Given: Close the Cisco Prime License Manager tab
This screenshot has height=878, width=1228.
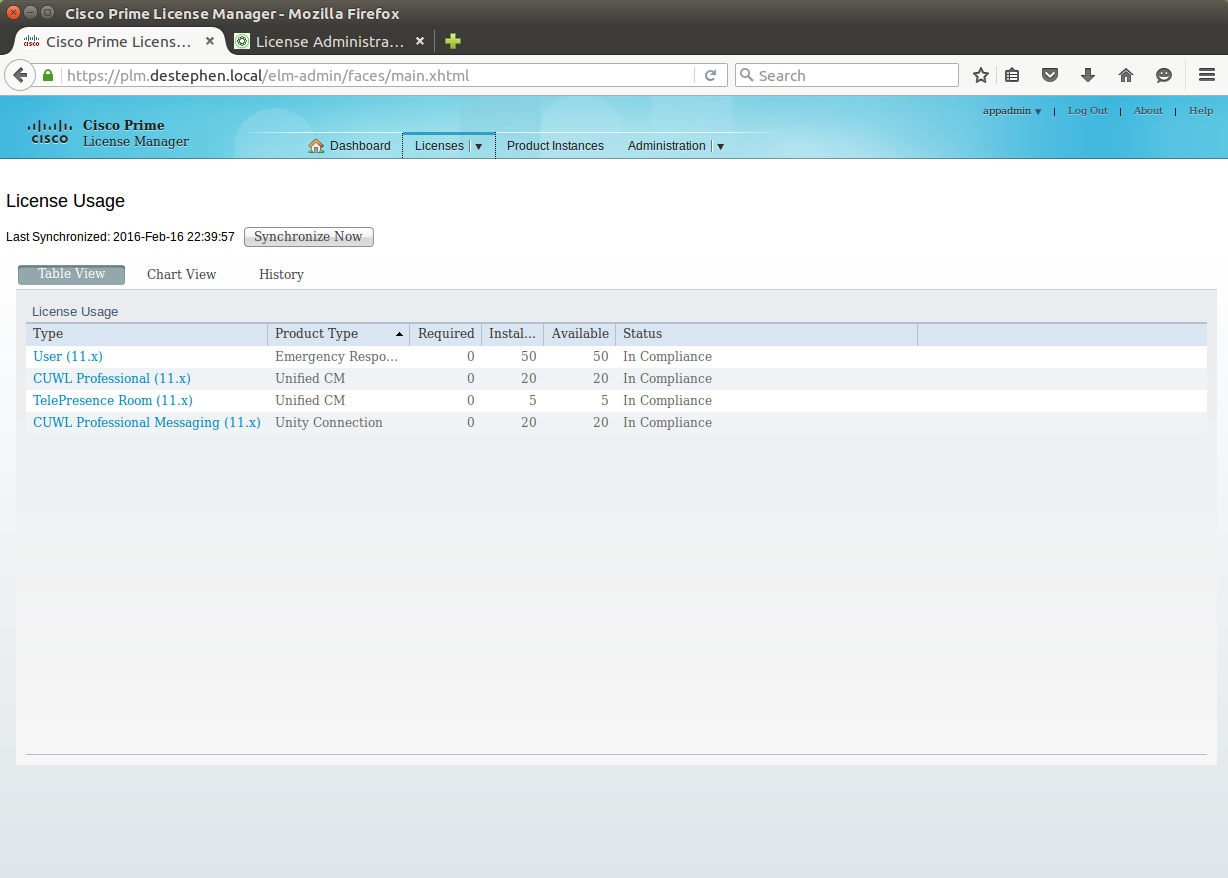Looking at the screenshot, I should coord(210,41).
